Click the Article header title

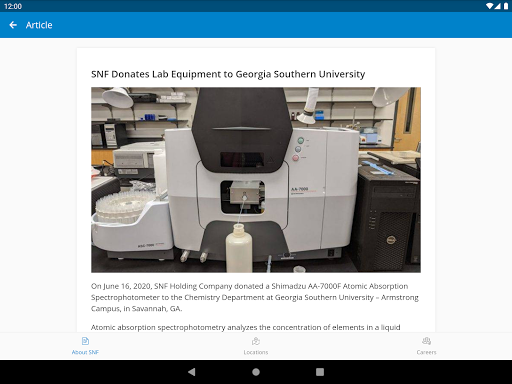pyautogui.click(x=39, y=25)
